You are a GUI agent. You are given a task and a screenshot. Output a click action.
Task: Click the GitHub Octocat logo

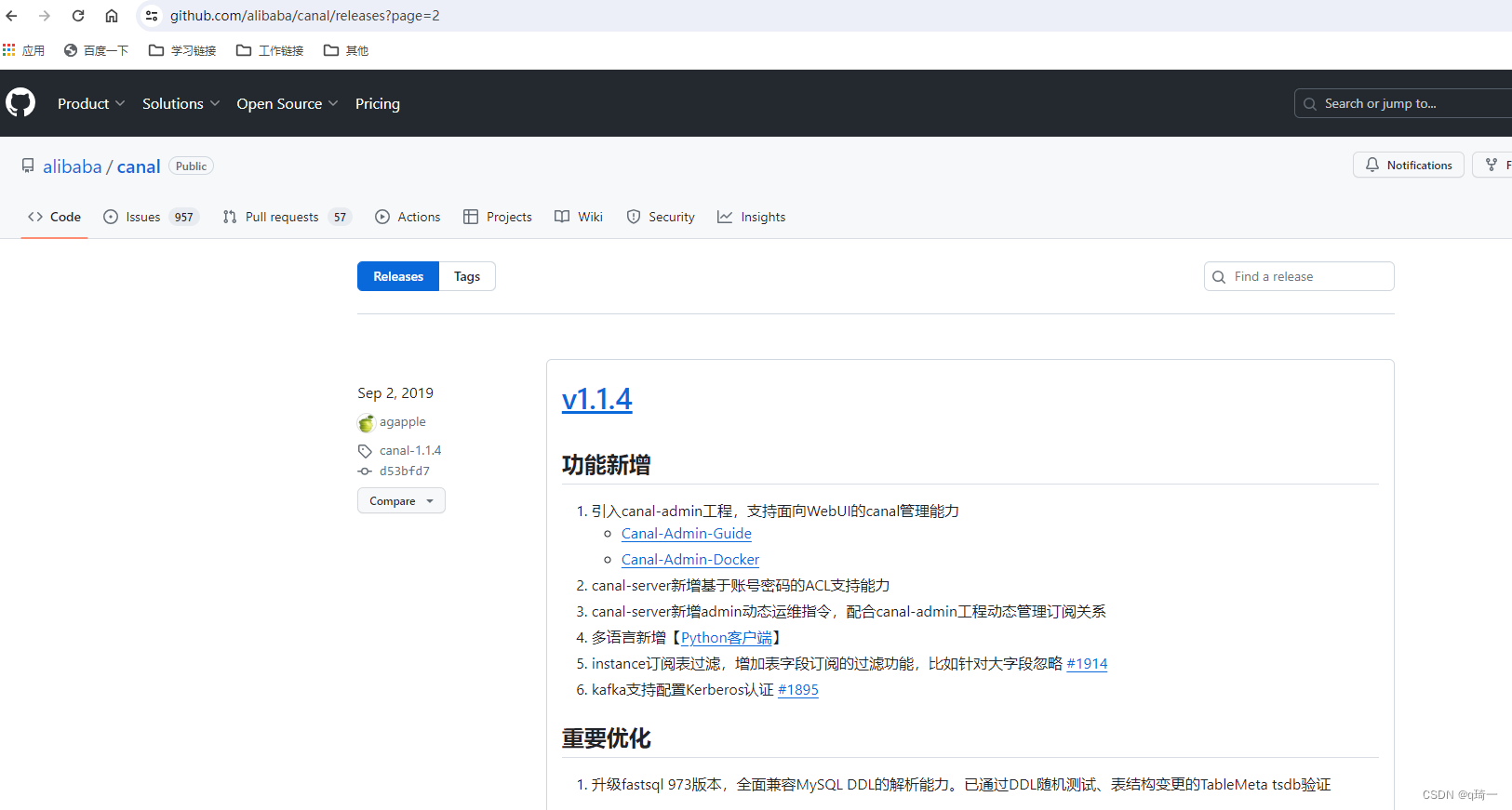20,102
